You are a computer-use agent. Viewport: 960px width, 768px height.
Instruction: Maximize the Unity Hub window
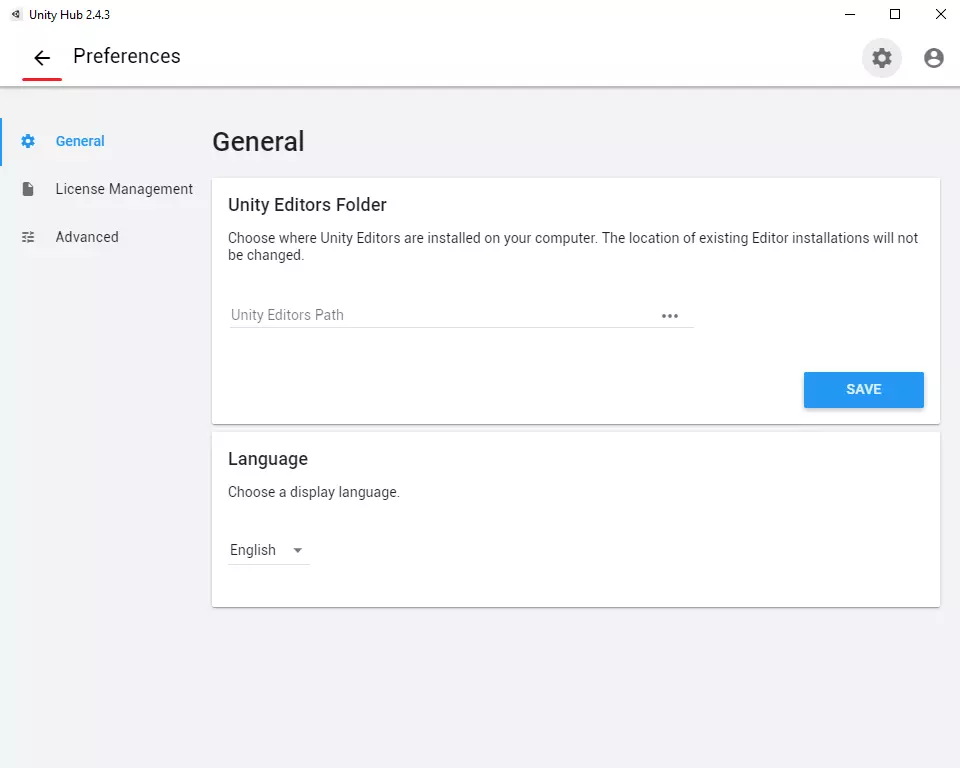coord(895,14)
